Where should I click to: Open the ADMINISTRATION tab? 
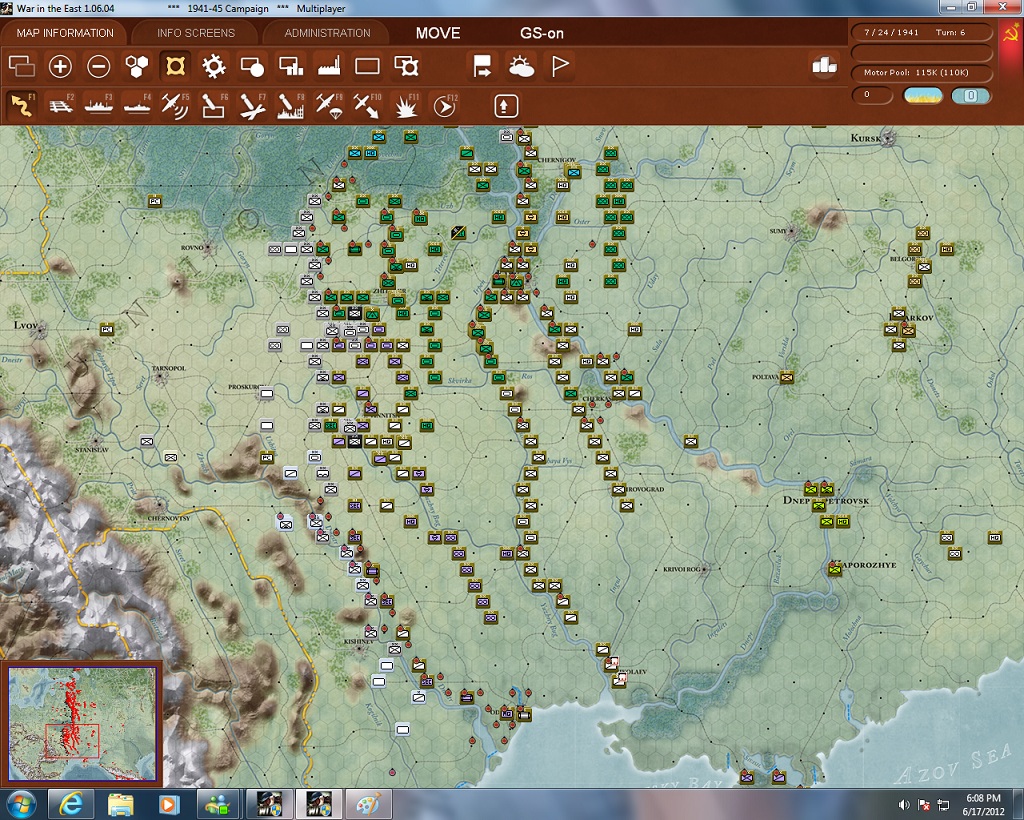(x=327, y=33)
